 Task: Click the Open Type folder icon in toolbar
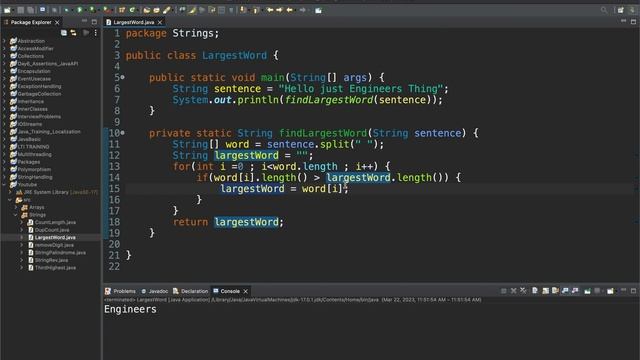click(147, 10)
